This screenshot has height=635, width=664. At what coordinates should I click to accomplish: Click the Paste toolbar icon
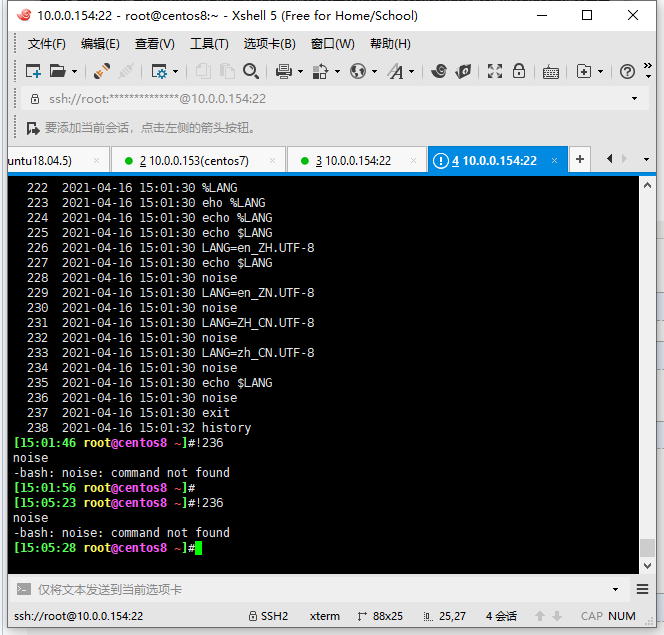click(227, 71)
